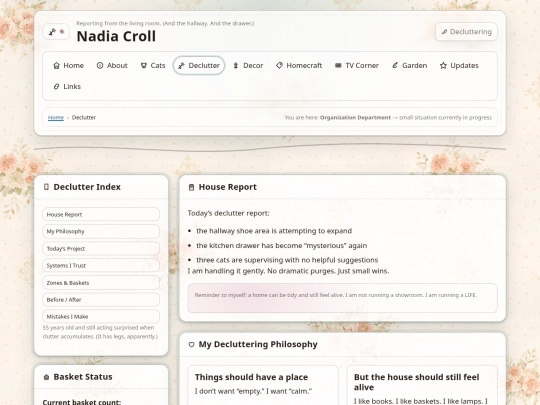Click the basket icon by Basket Status heading
The width and height of the screenshot is (540, 405).
pyautogui.click(x=46, y=377)
